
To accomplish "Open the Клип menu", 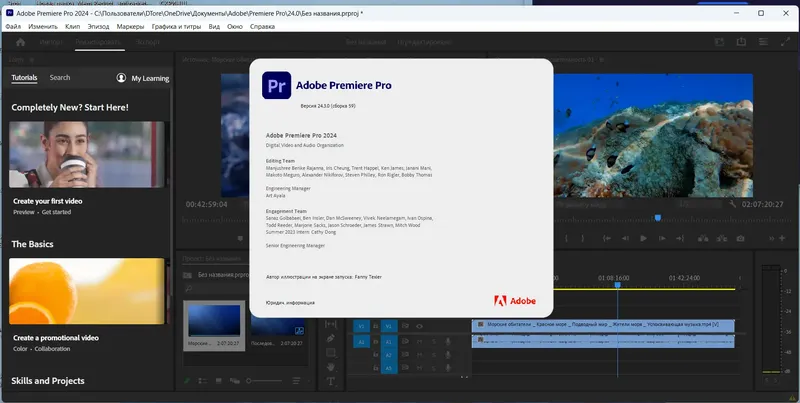I will click(72, 27).
